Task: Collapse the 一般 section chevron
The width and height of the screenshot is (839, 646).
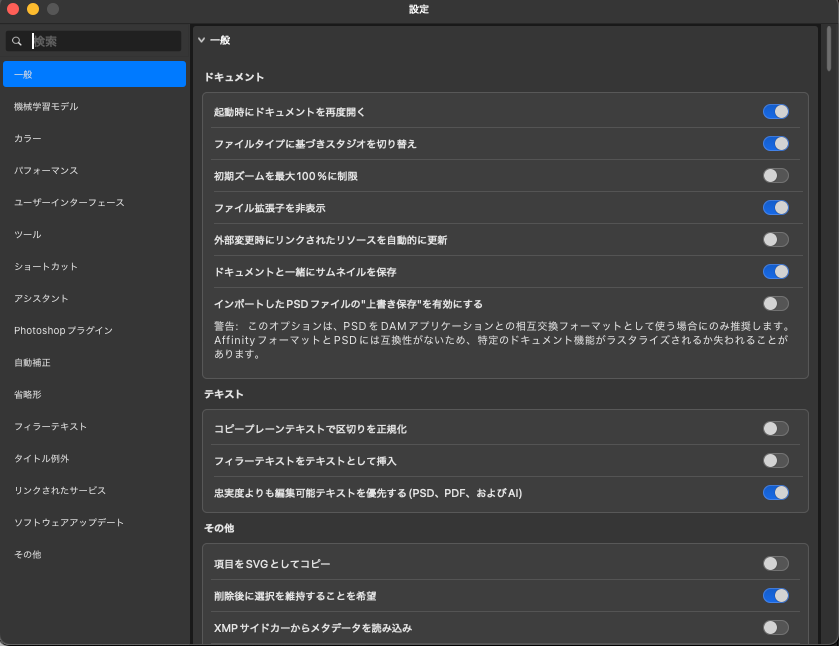Action: pyautogui.click(x=201, y=40)
